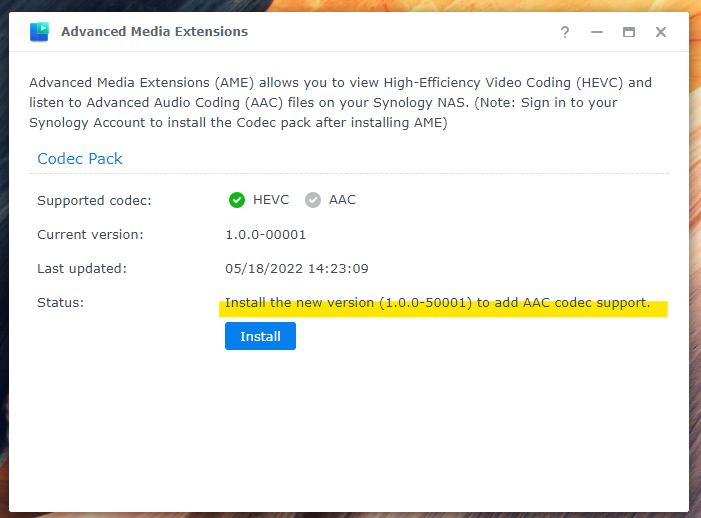Click the last updated date 05/18/2022
This screenshot has width=701, height=518.
pos(297,269)
